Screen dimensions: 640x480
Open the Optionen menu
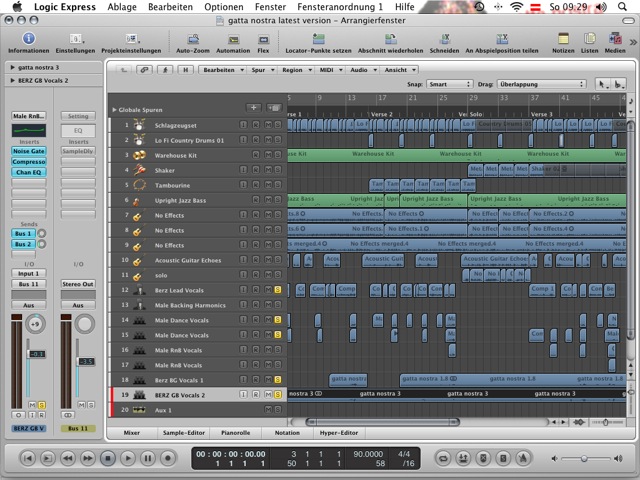(224, 7)
